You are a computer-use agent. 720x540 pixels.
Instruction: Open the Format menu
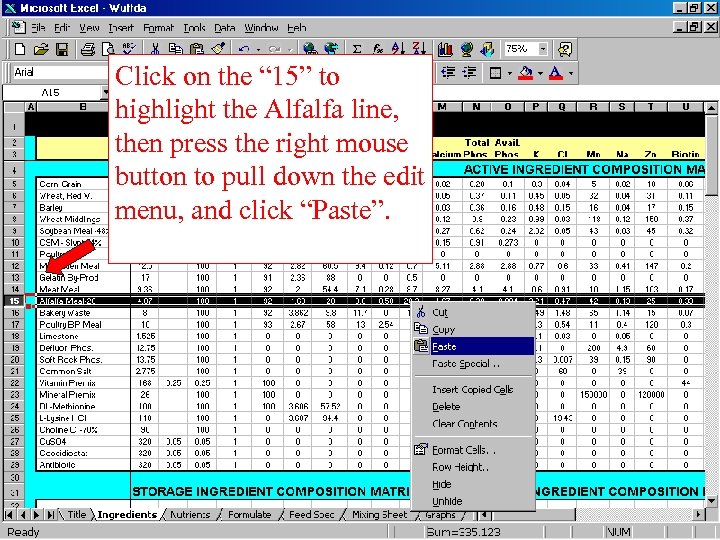(158, 28)
